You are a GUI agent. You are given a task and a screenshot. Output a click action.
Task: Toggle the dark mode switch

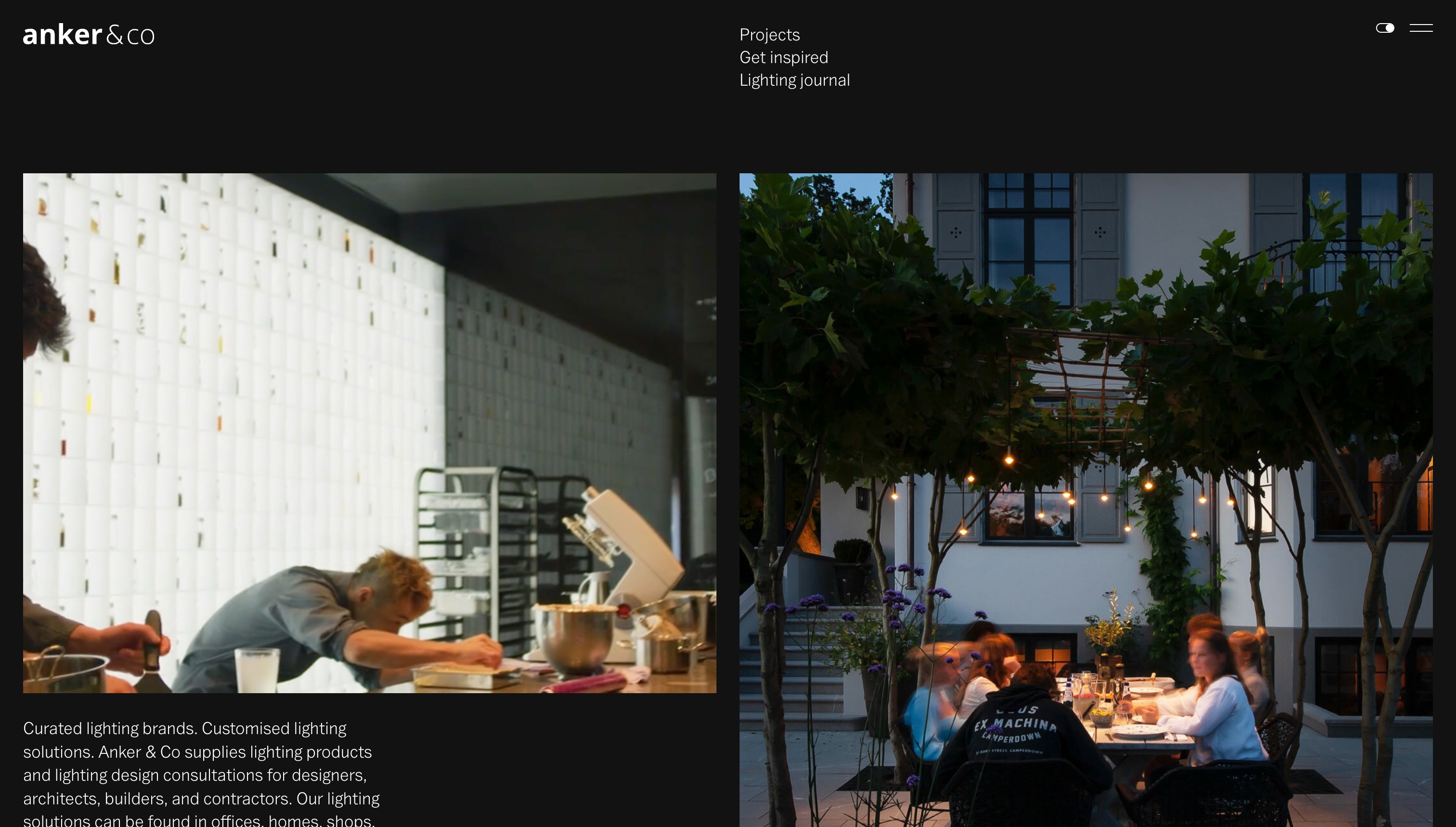click(1384, 28)
